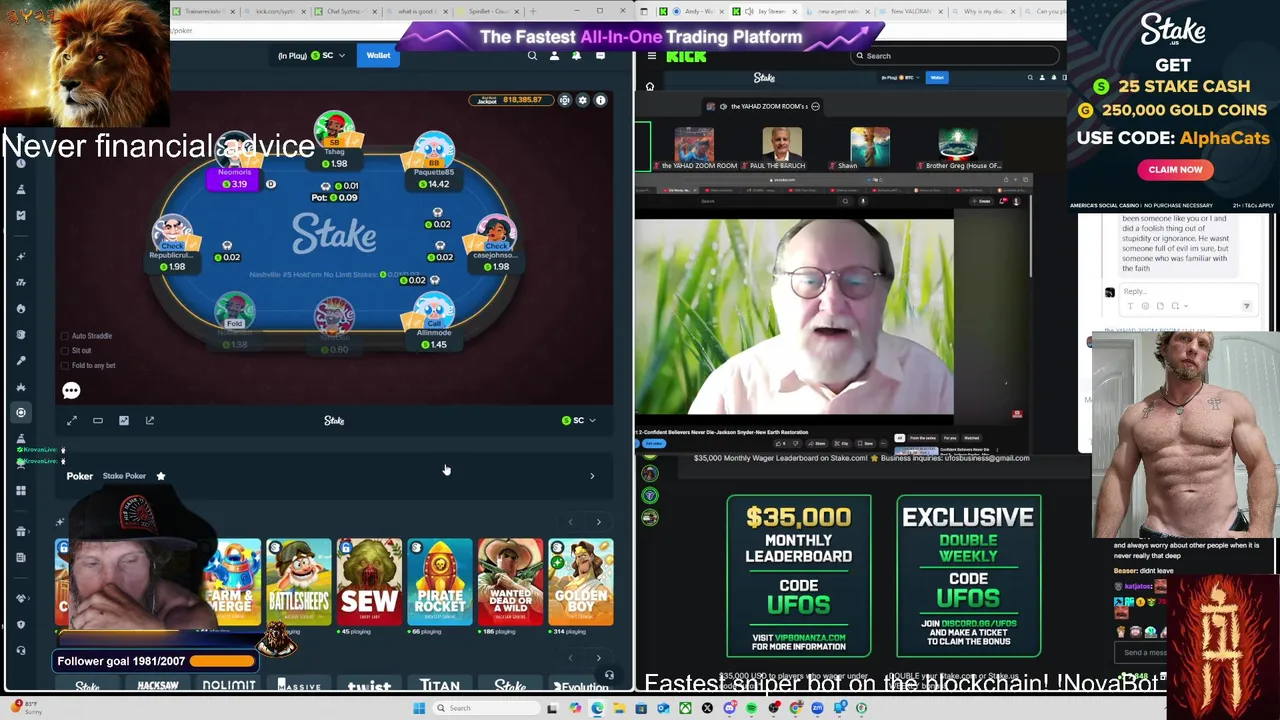Click the CLAIM NOW button in Stake ad
1280x720 pixels.
pos(1175,170)
